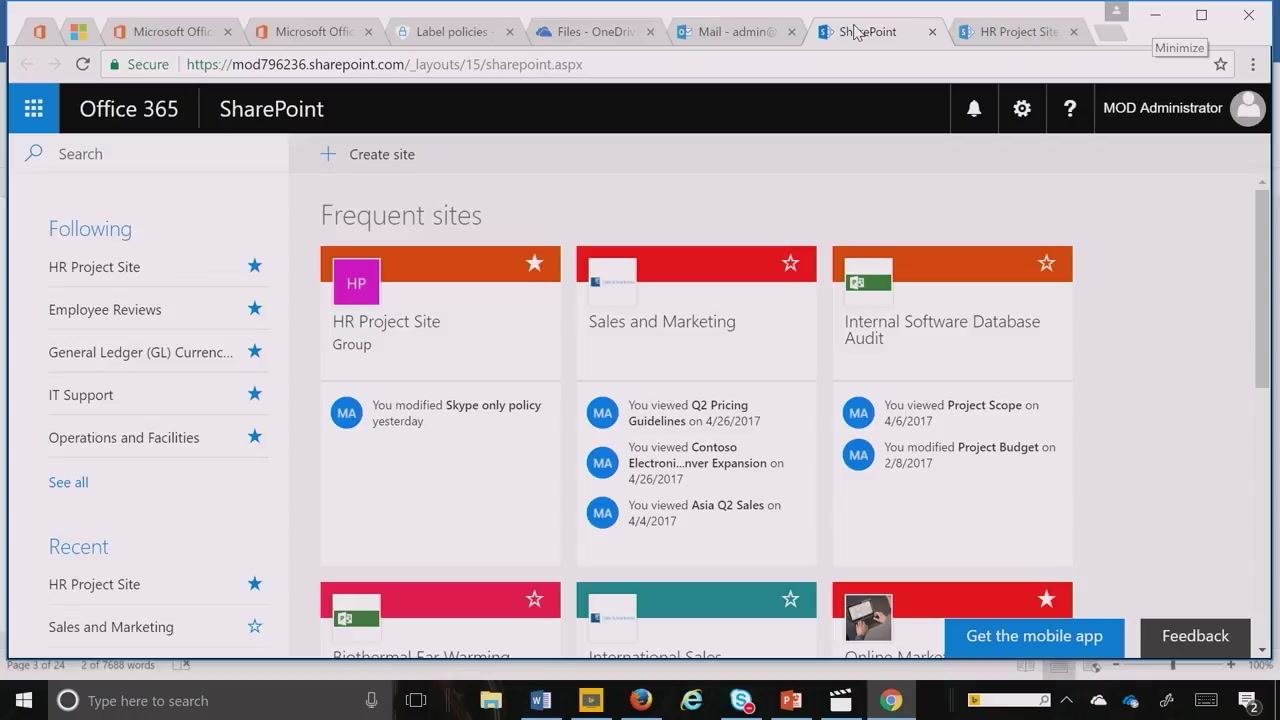The width and height of the screenshot is (1280, 720).
Task: Open Internal Software Database Audit site title
Action: pos(942,329)
